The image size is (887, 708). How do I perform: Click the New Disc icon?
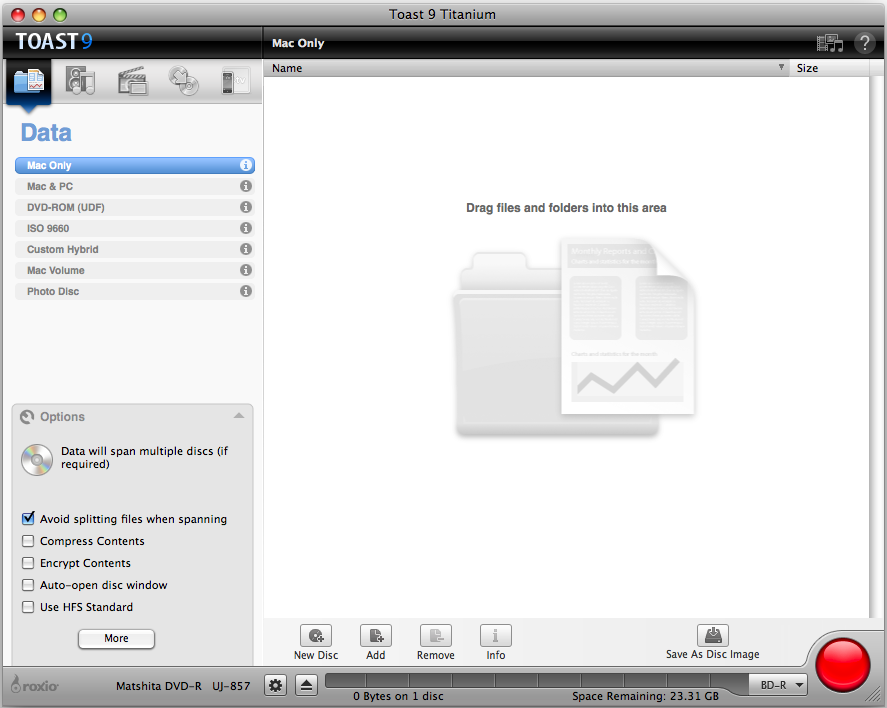coord(316,636)
